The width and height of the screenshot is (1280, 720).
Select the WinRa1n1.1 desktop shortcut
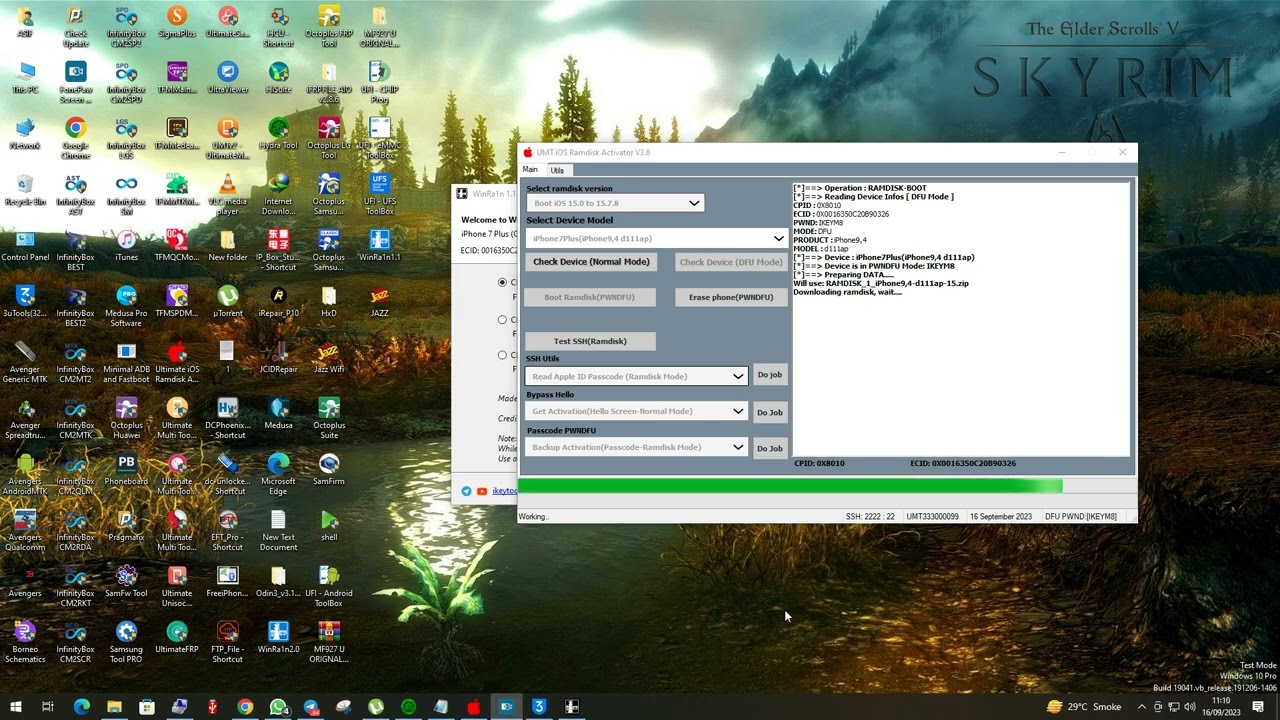click(379, 246)
